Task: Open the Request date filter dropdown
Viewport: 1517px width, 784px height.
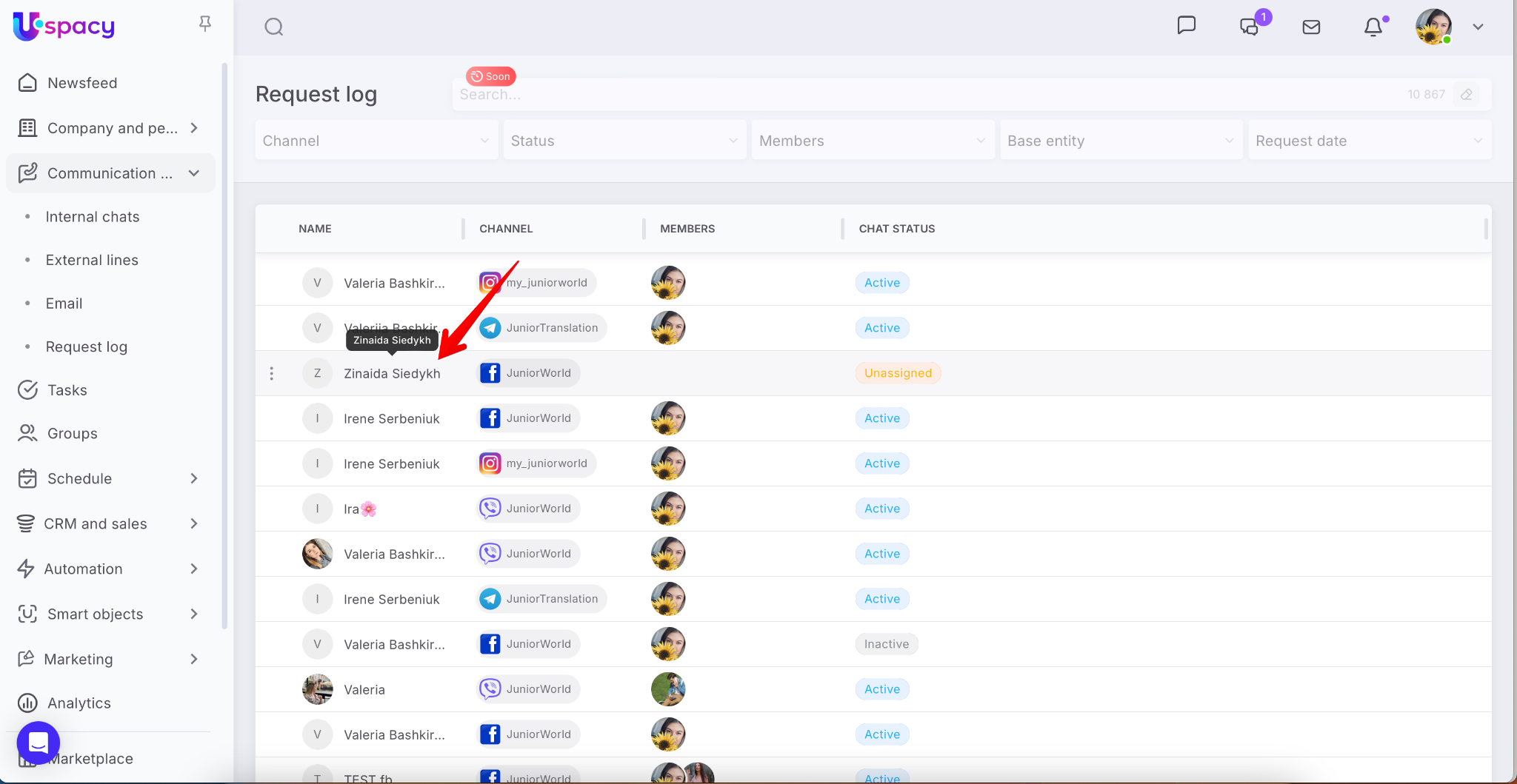Action: (1368, 141)
